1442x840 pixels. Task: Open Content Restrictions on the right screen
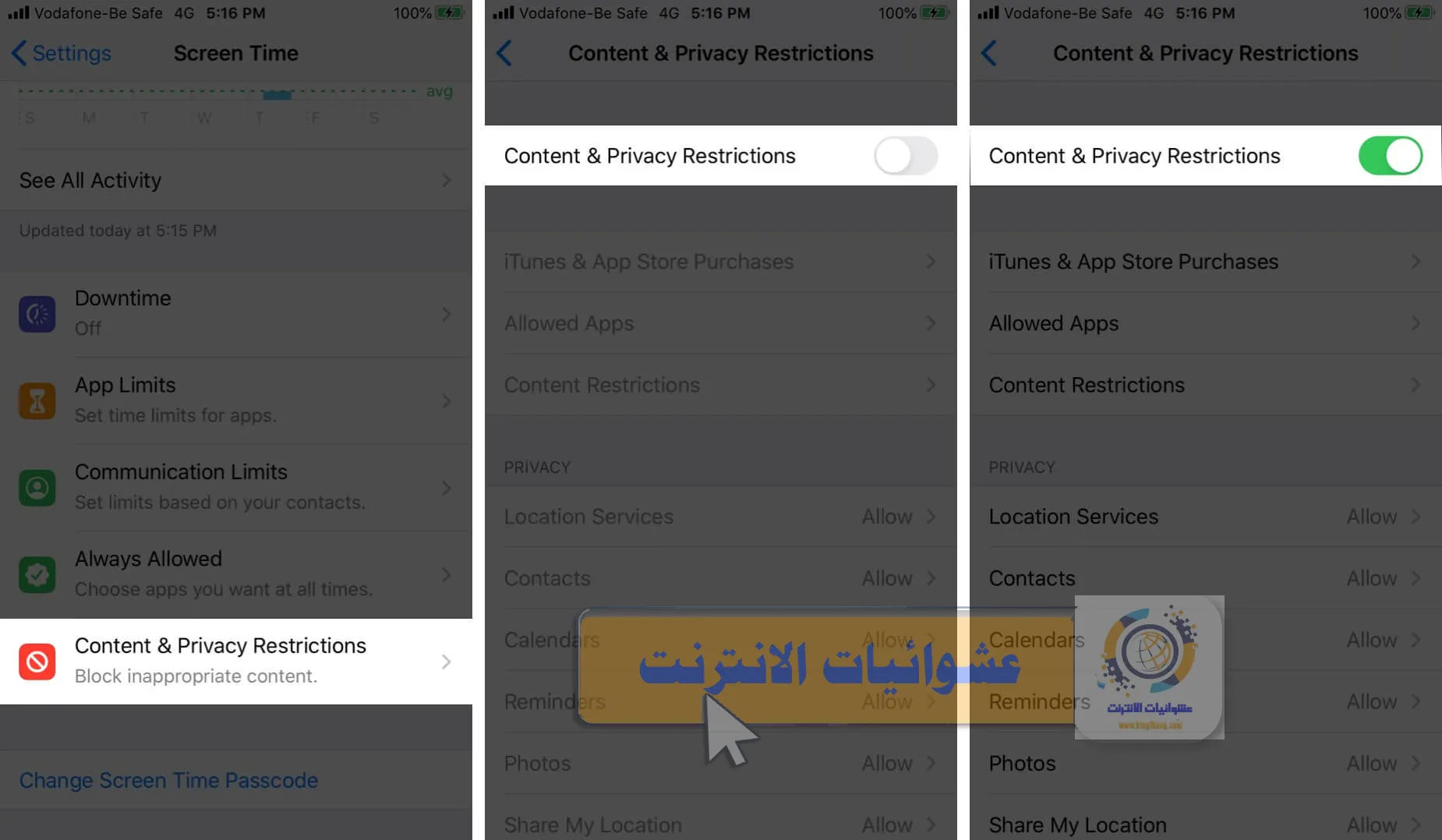1206,385
